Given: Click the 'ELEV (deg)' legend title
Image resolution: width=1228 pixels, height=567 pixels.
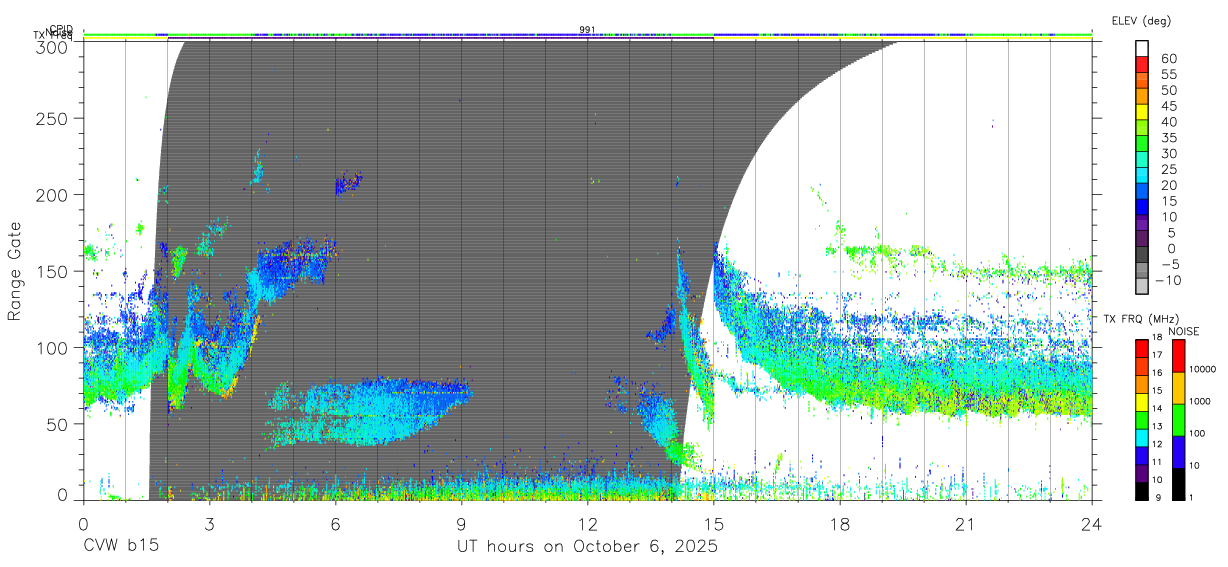Looking at the screenshot, I should click(x=1141, y=21).
